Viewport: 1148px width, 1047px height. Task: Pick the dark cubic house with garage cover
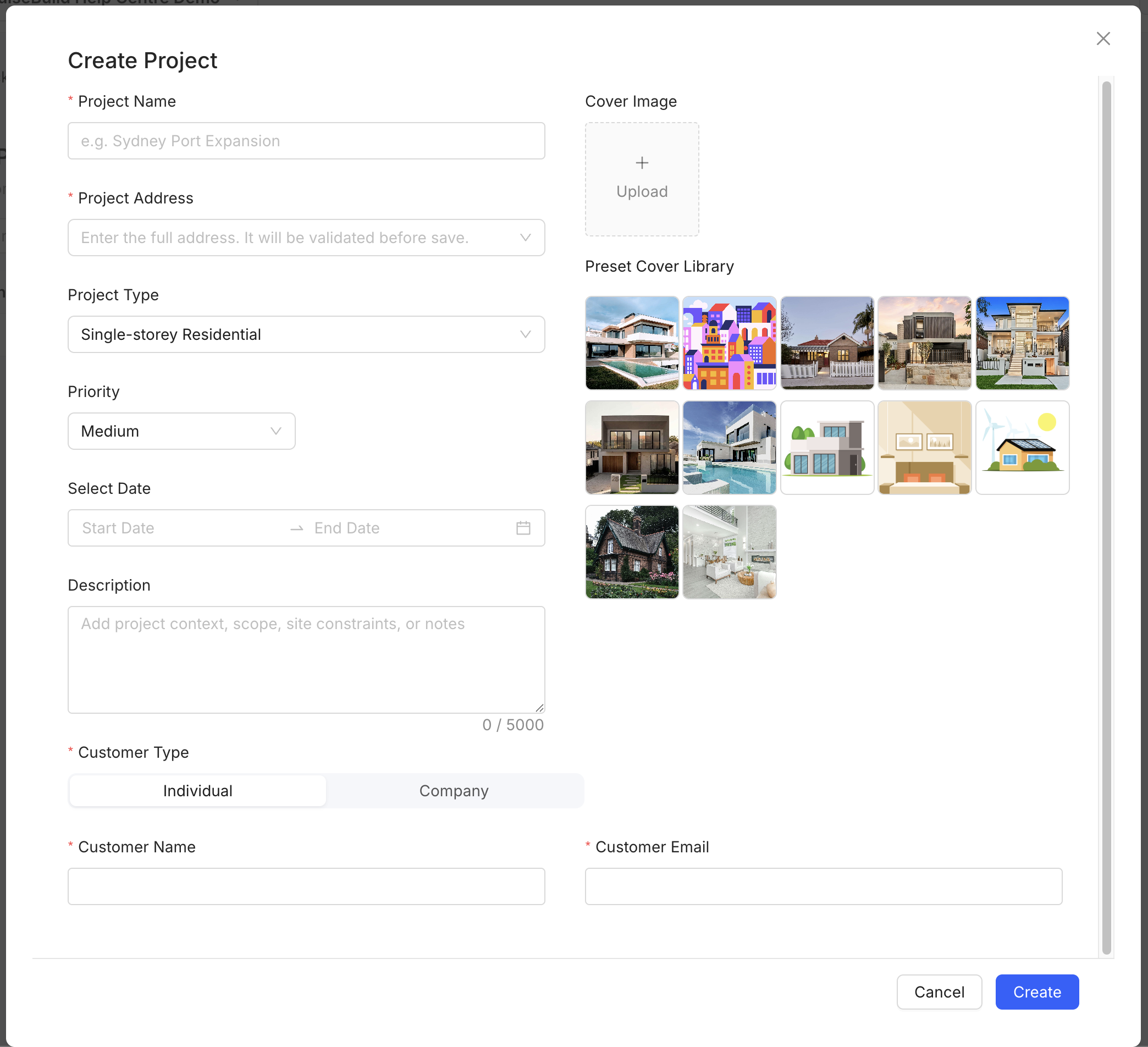click(x=632, y=448)
